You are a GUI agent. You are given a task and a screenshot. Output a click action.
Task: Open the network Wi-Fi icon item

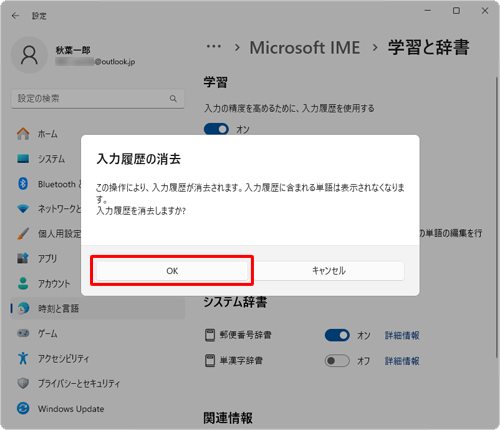[x=23, y=209]
